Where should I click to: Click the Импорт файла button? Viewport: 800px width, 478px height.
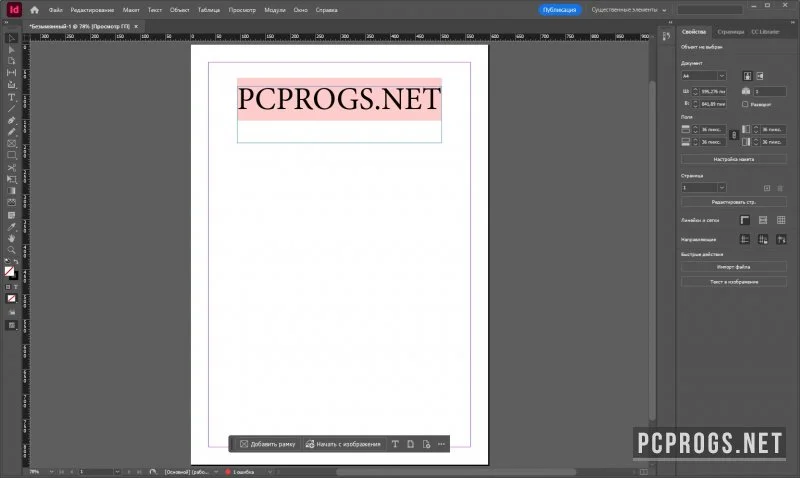coord(734,267)
